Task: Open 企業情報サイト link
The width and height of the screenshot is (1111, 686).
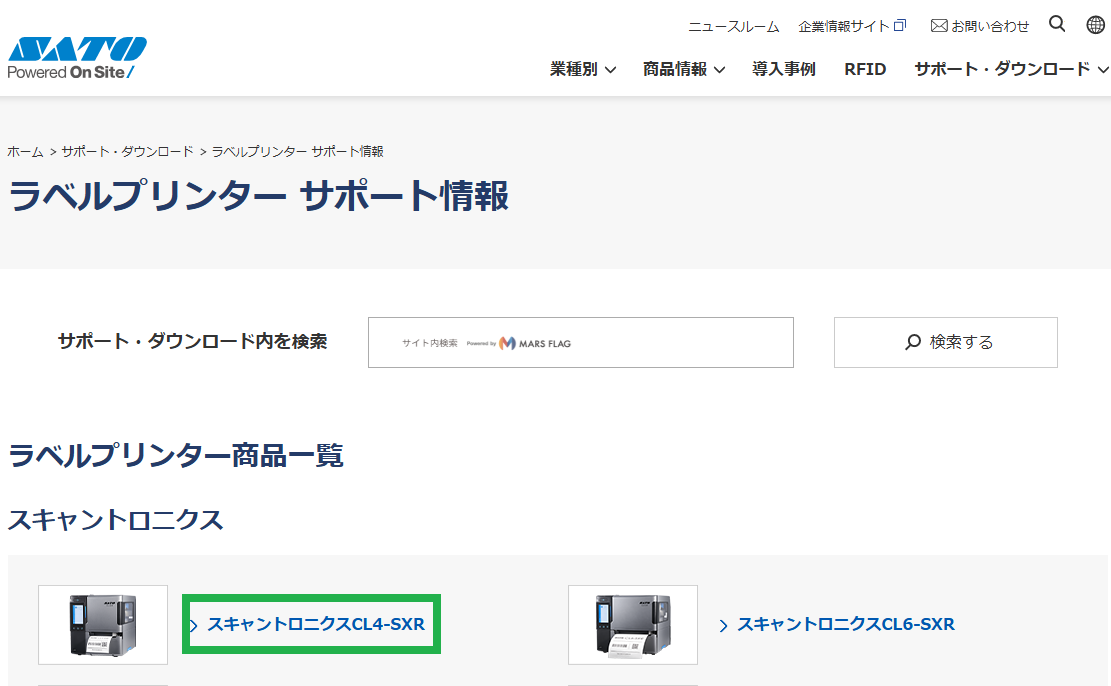Action: (844, 26)
